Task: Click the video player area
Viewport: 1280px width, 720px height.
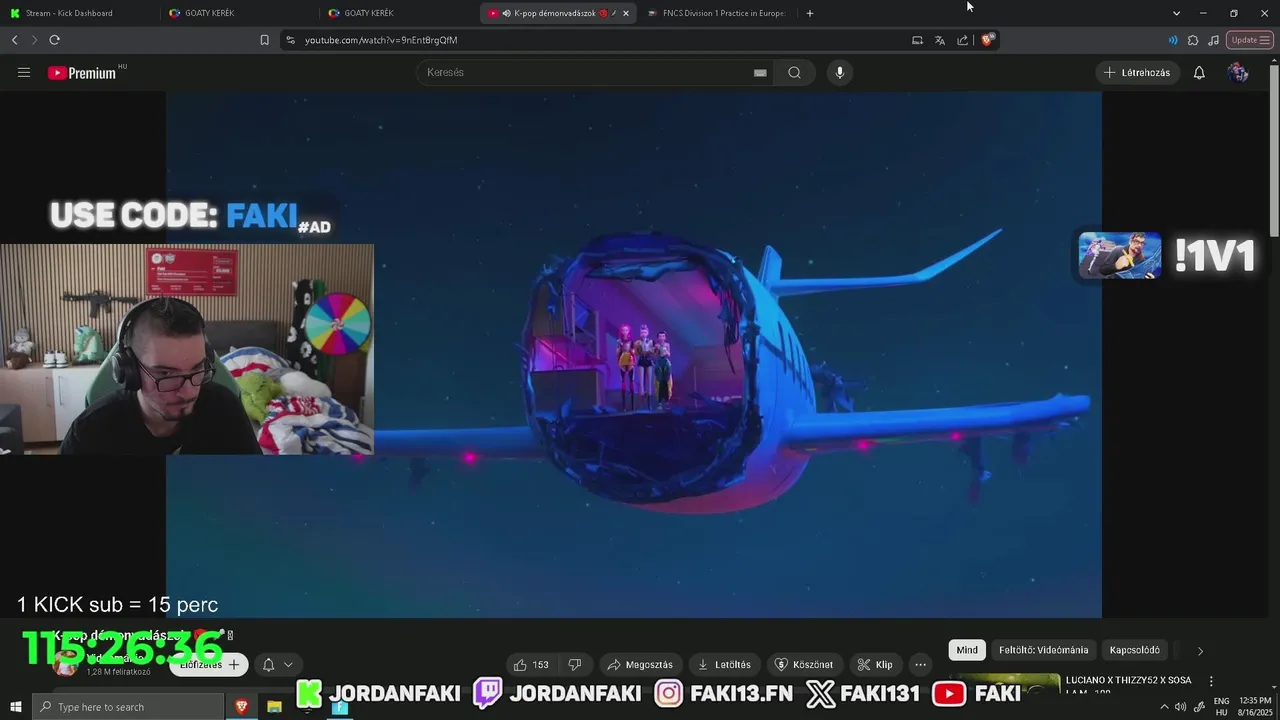Action: 634,355
